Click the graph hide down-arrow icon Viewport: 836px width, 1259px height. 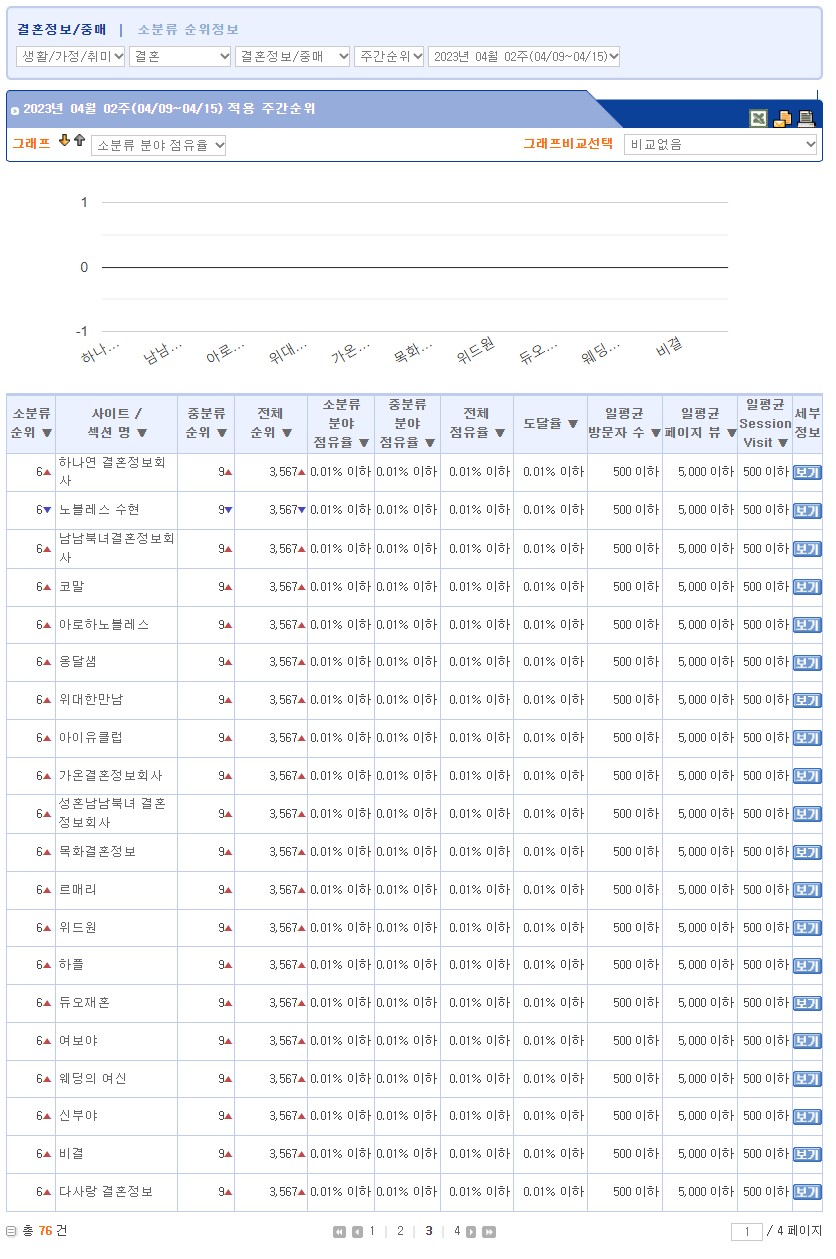click(64, 141)
